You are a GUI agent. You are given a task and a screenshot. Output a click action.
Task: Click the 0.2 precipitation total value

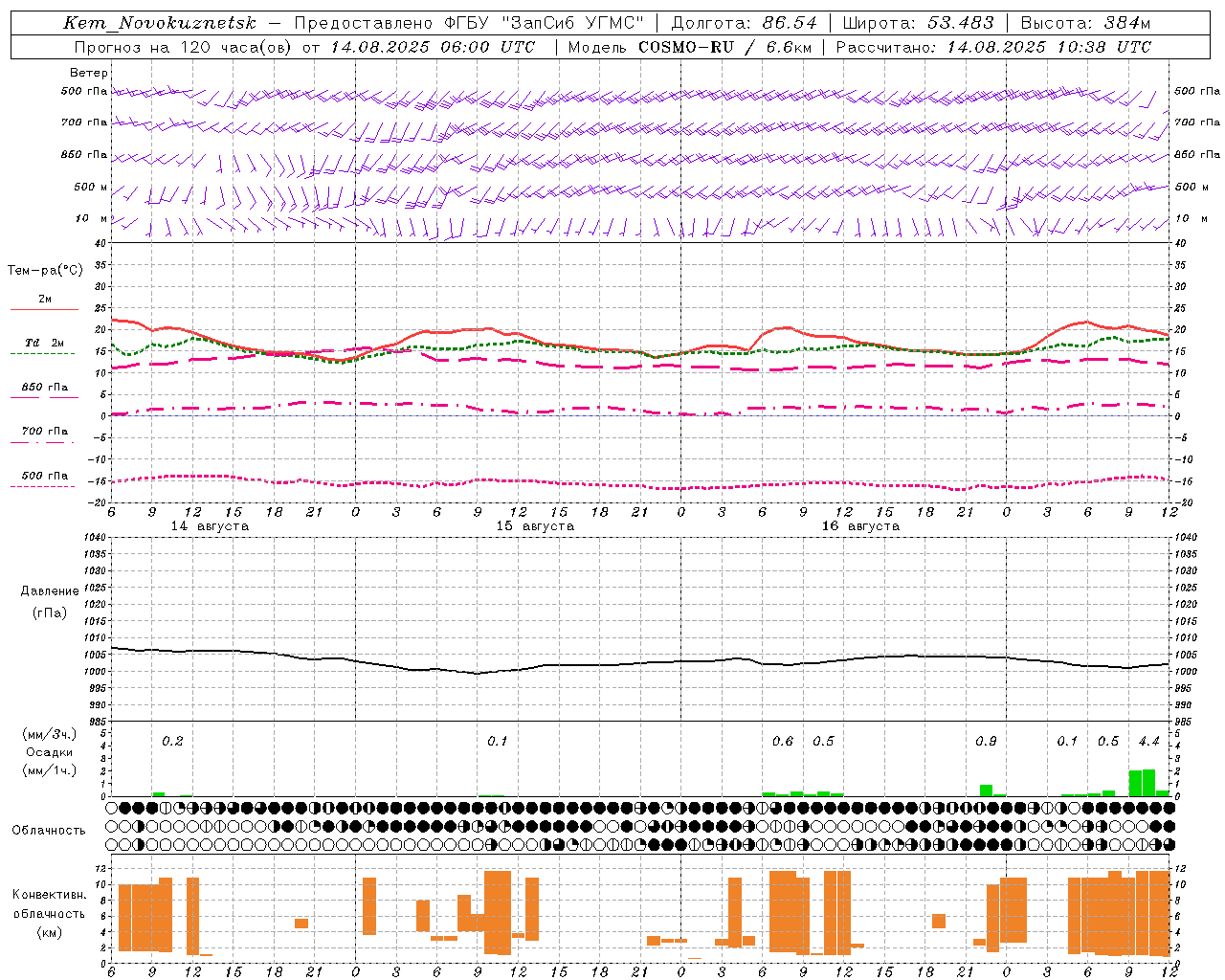tap(172, 741)
